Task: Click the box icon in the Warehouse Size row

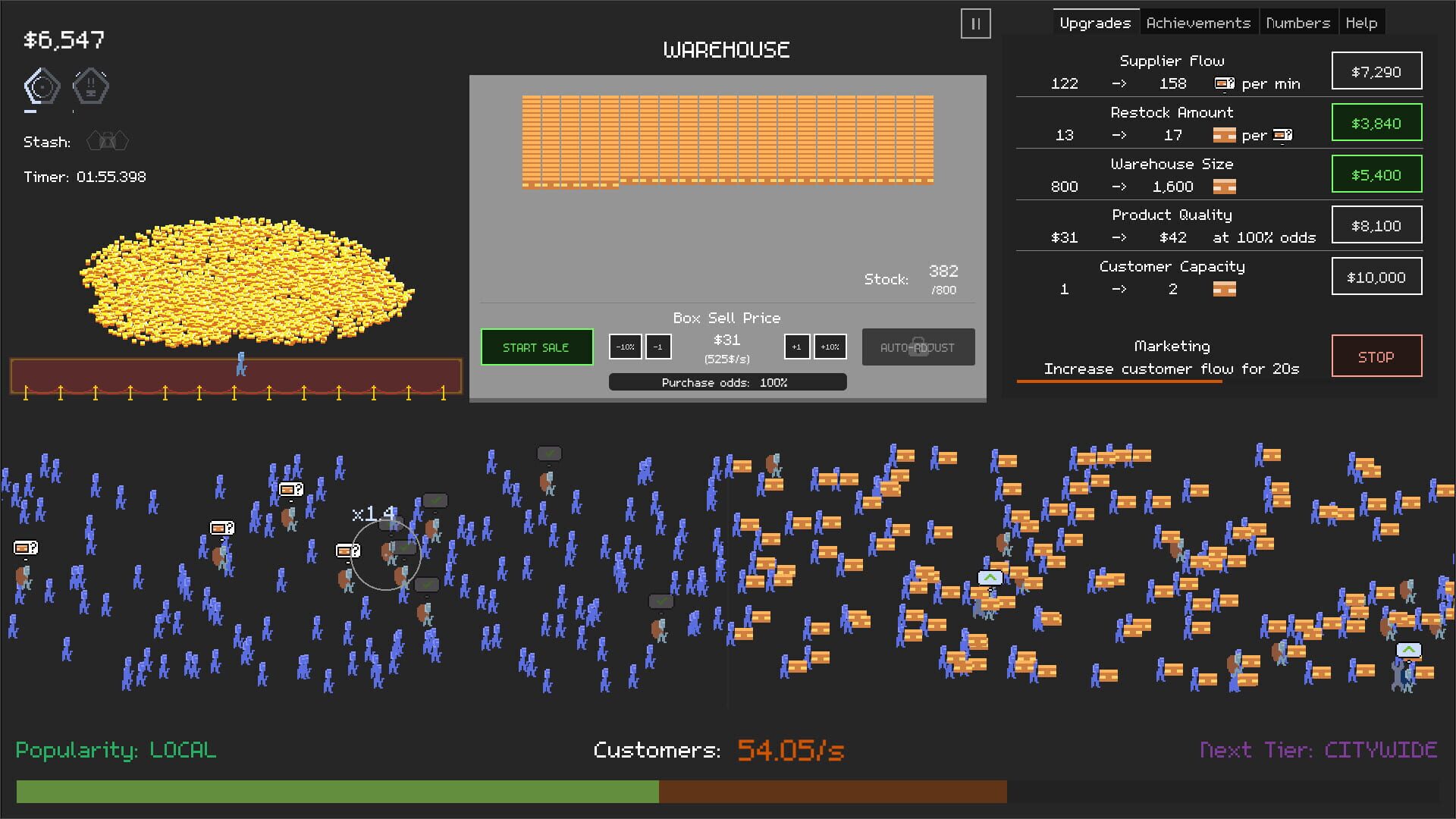Action: click(1226, 187)
